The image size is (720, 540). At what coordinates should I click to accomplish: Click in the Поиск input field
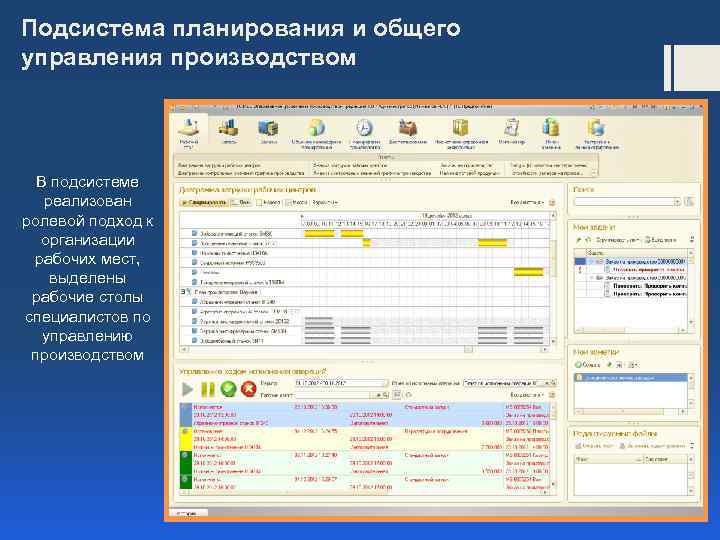click(623, 202)
